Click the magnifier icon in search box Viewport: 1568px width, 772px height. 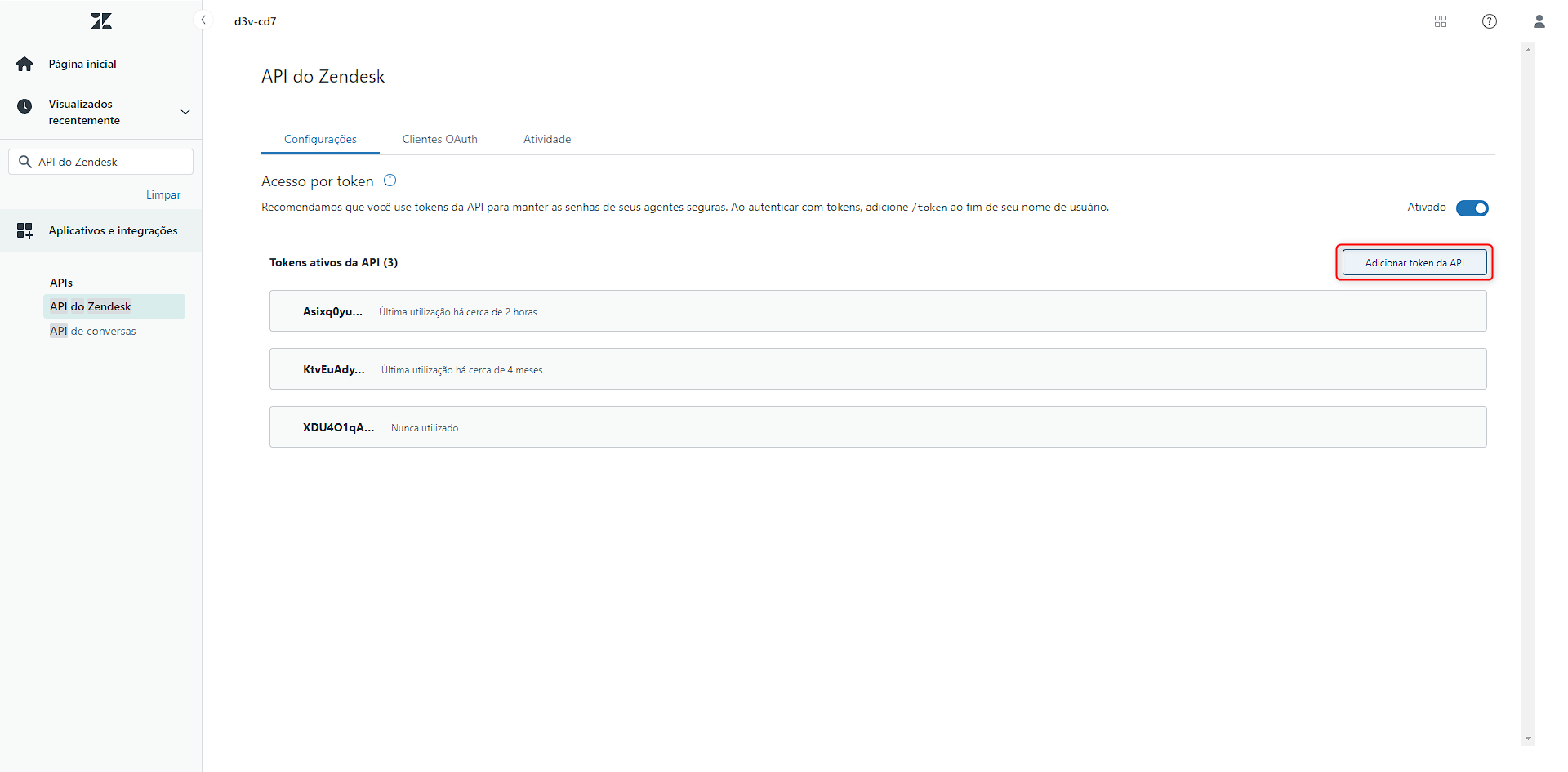[25, 162]
